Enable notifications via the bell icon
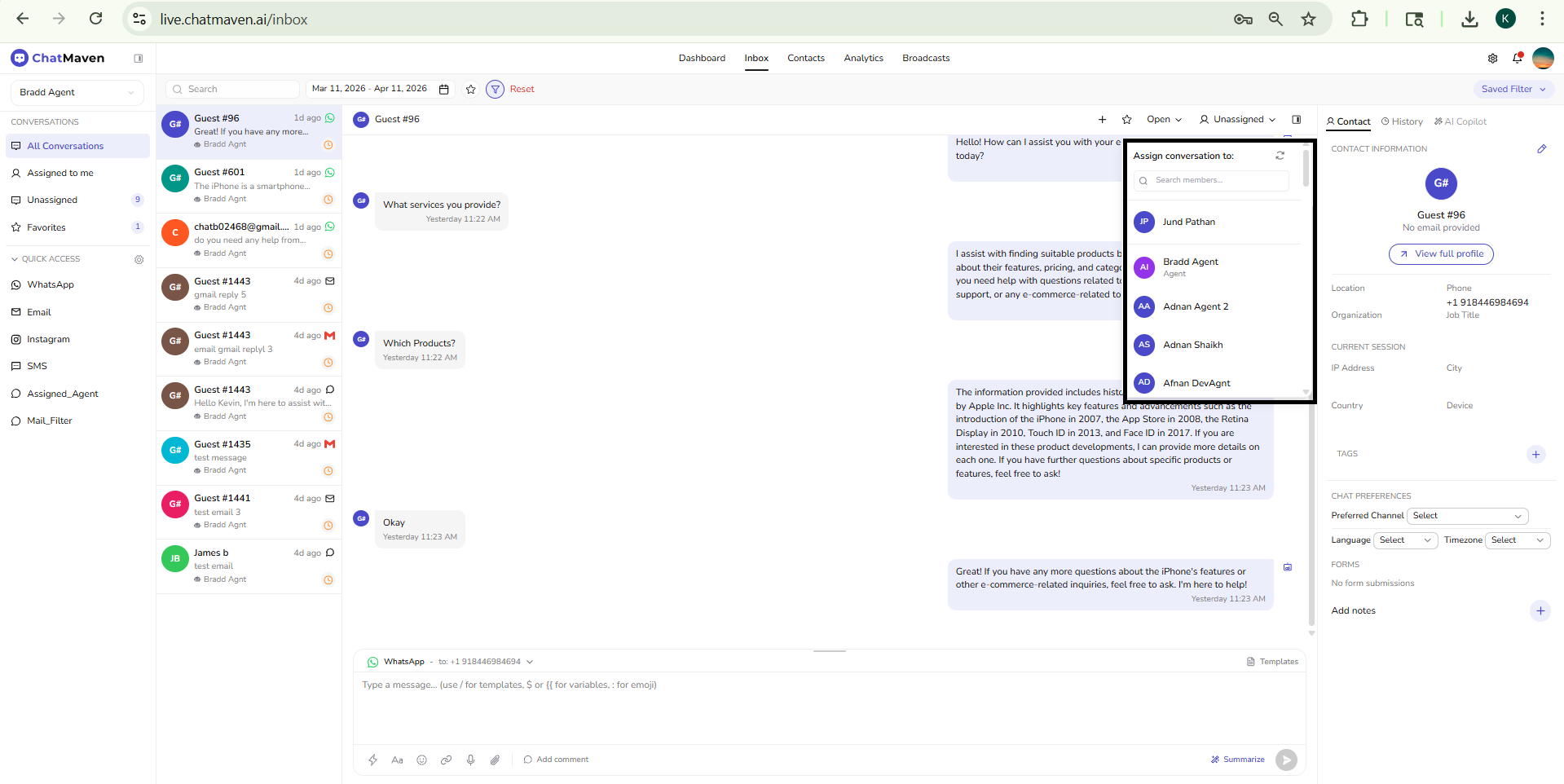Viewport: 1564px width, 784px height. coord(1518,58)
